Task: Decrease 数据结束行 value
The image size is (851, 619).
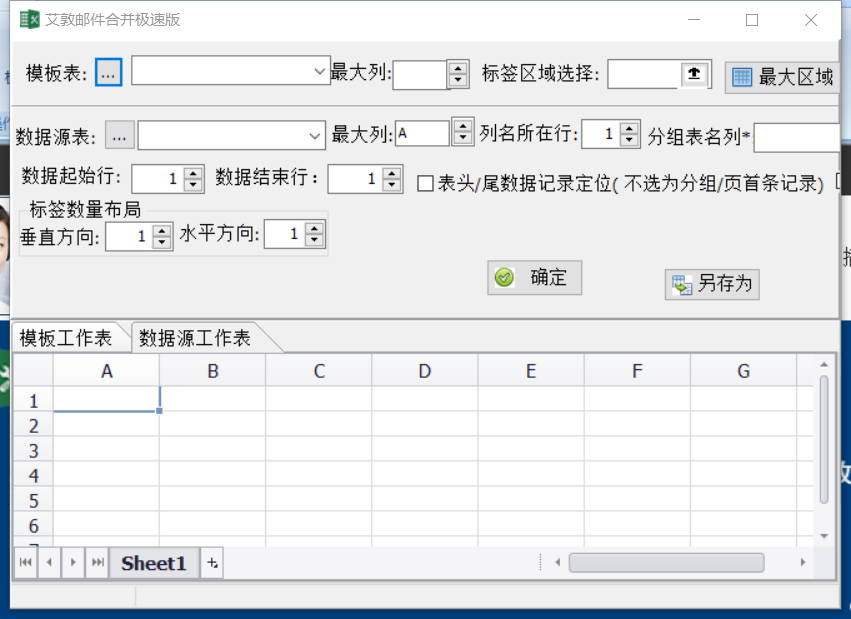Action: pyautogui.click(x=391, y=185)
